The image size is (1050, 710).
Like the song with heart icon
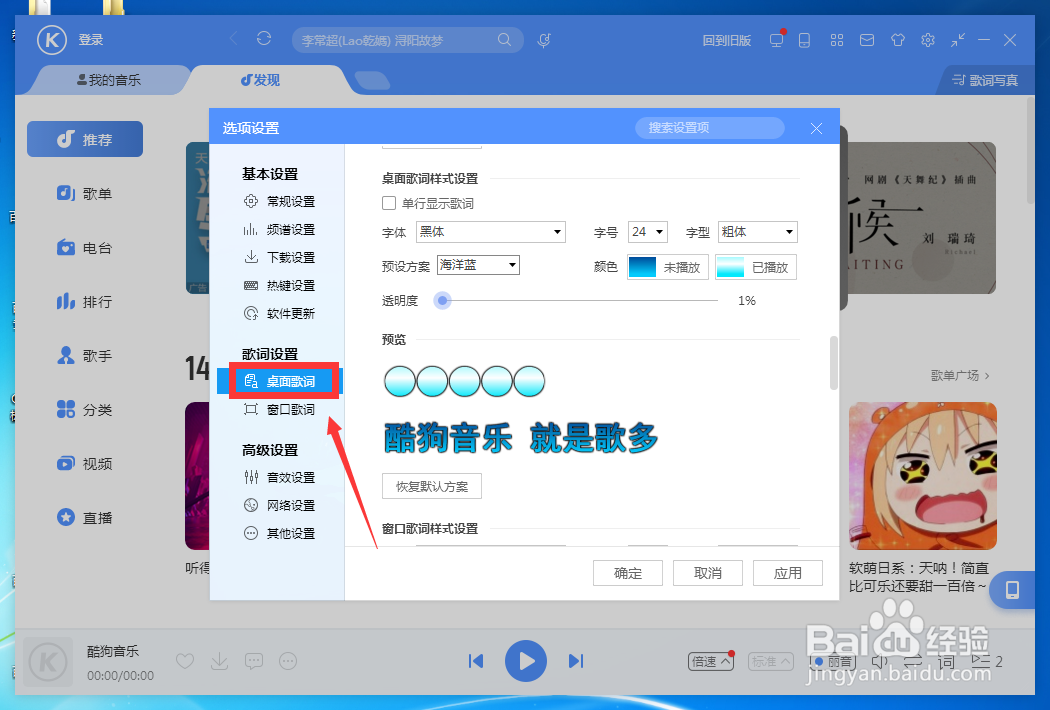185,662
